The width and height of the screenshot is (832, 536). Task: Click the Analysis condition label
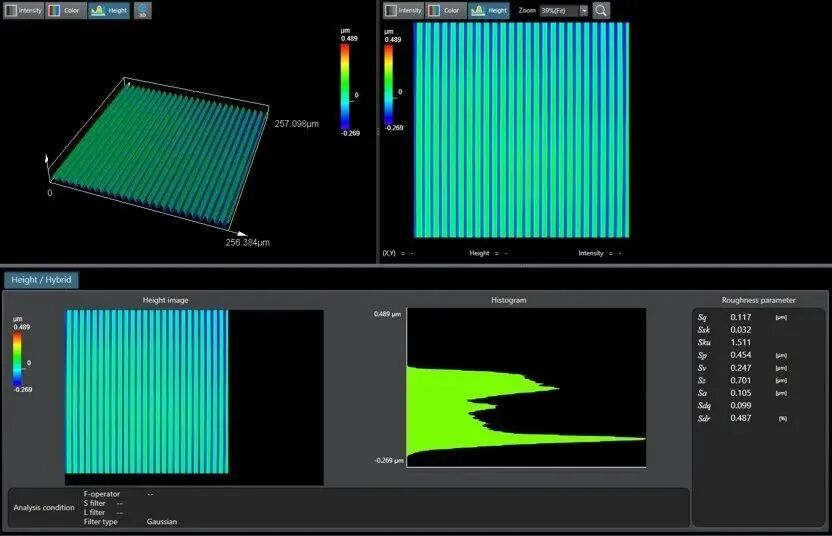click(44, 507)
